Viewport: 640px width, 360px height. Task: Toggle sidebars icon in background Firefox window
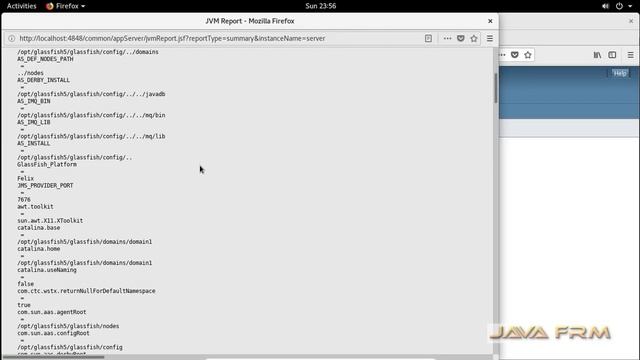tap(612, 55)
